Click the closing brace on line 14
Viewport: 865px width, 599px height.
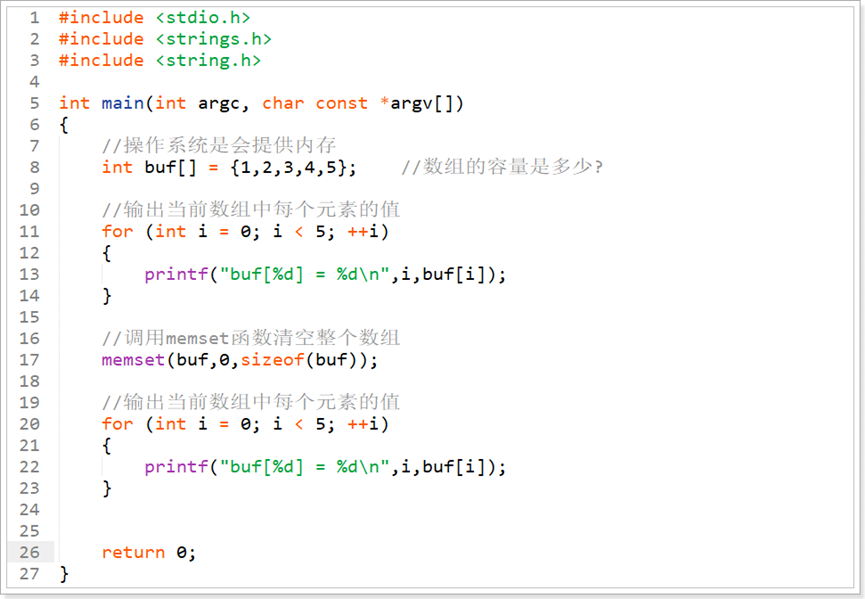[x=107, y=296]
